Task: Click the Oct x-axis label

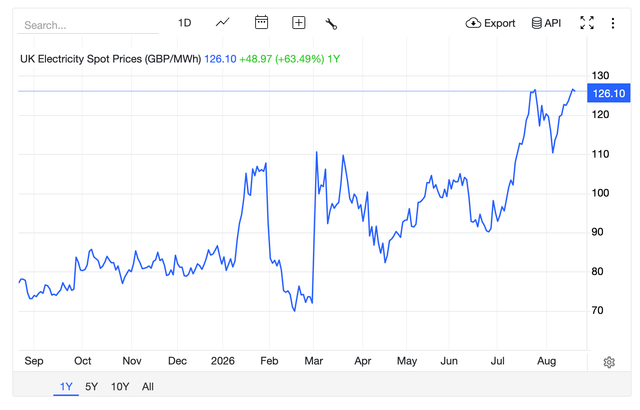Action: pos(82,361)
